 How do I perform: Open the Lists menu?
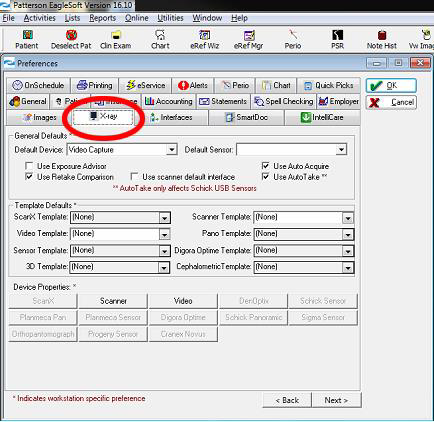click(72, 18)
